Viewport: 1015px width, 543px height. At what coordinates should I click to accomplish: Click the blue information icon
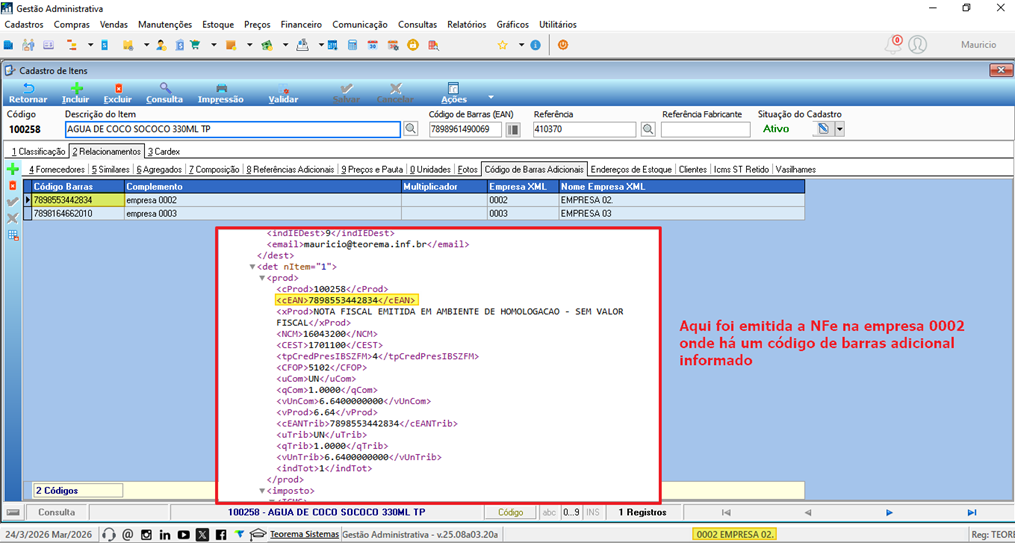pos(535,45)
